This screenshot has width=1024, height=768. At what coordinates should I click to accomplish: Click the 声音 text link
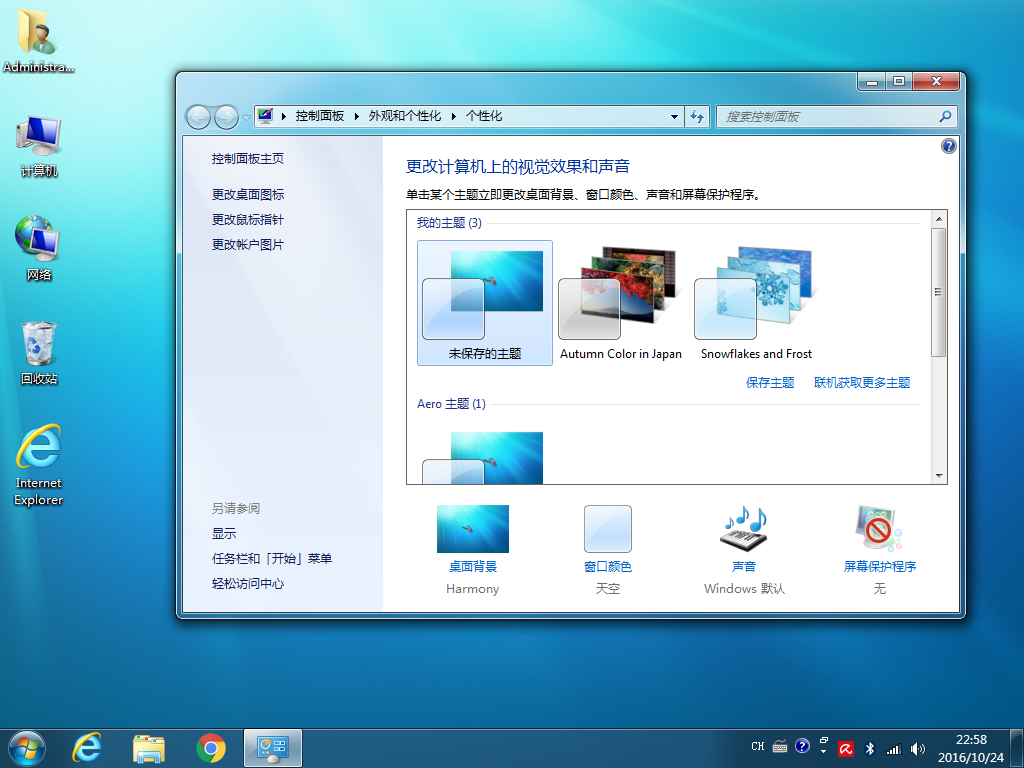[744, 567]
